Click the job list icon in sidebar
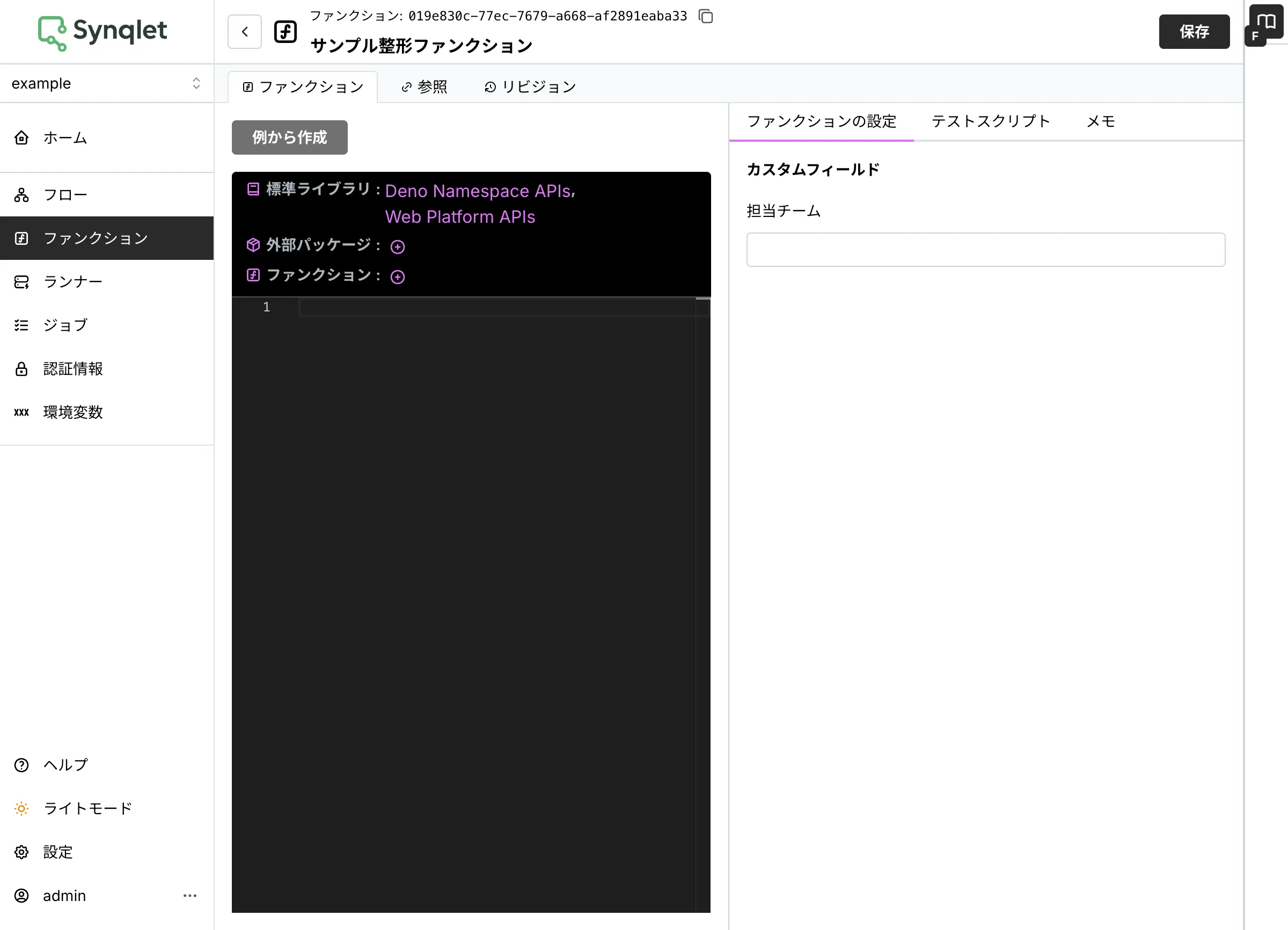The height and width of the screenshot is (930, 1288). click(x=21, y=325)
